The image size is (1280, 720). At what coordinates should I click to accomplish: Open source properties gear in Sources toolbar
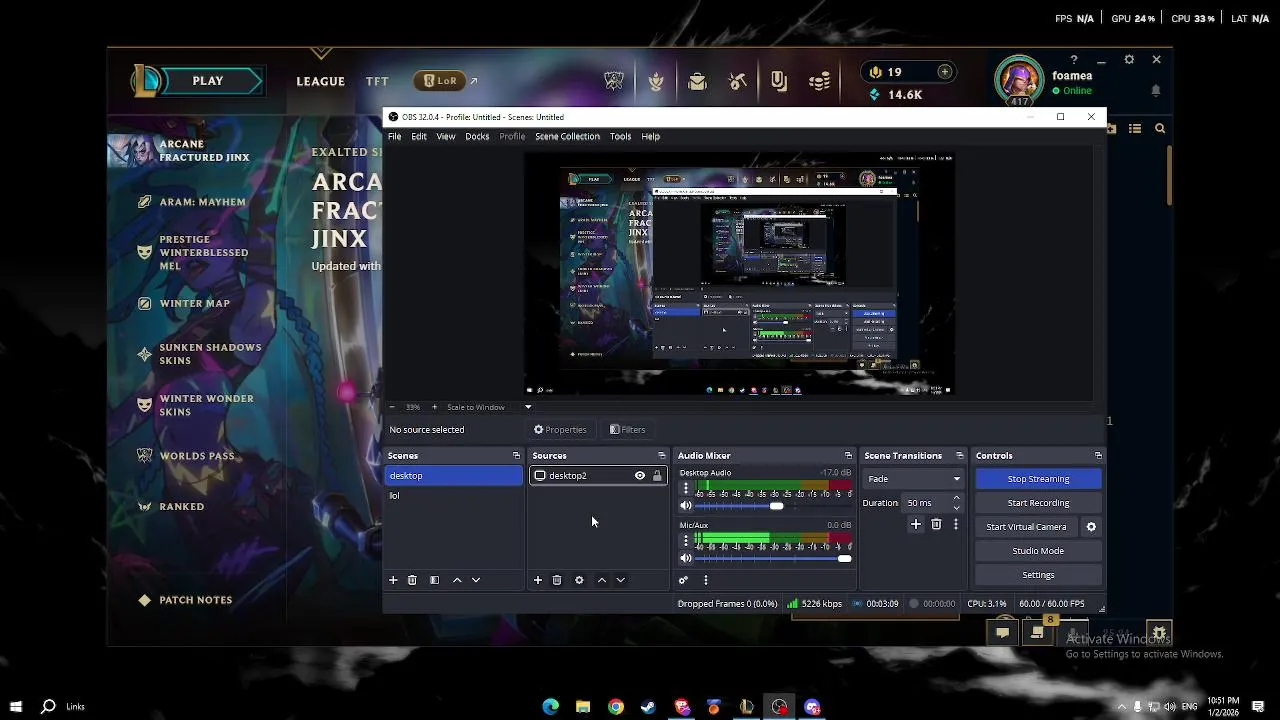(x=579, y=580)
